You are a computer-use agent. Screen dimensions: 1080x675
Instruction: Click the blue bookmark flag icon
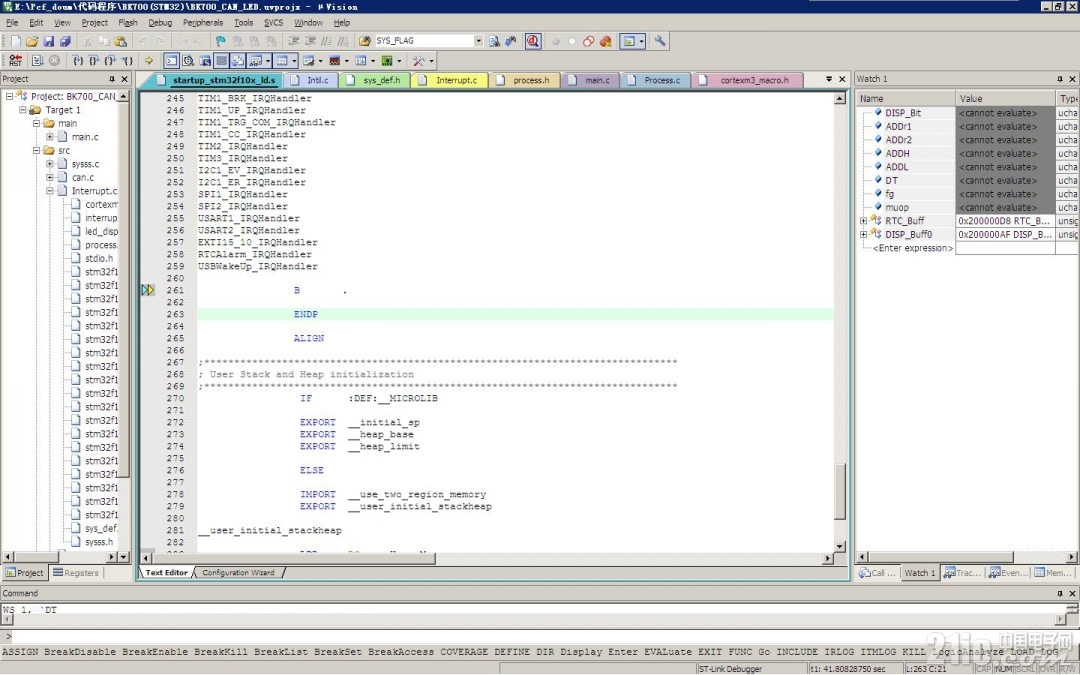pyautogui.click(x=220, y=41)
